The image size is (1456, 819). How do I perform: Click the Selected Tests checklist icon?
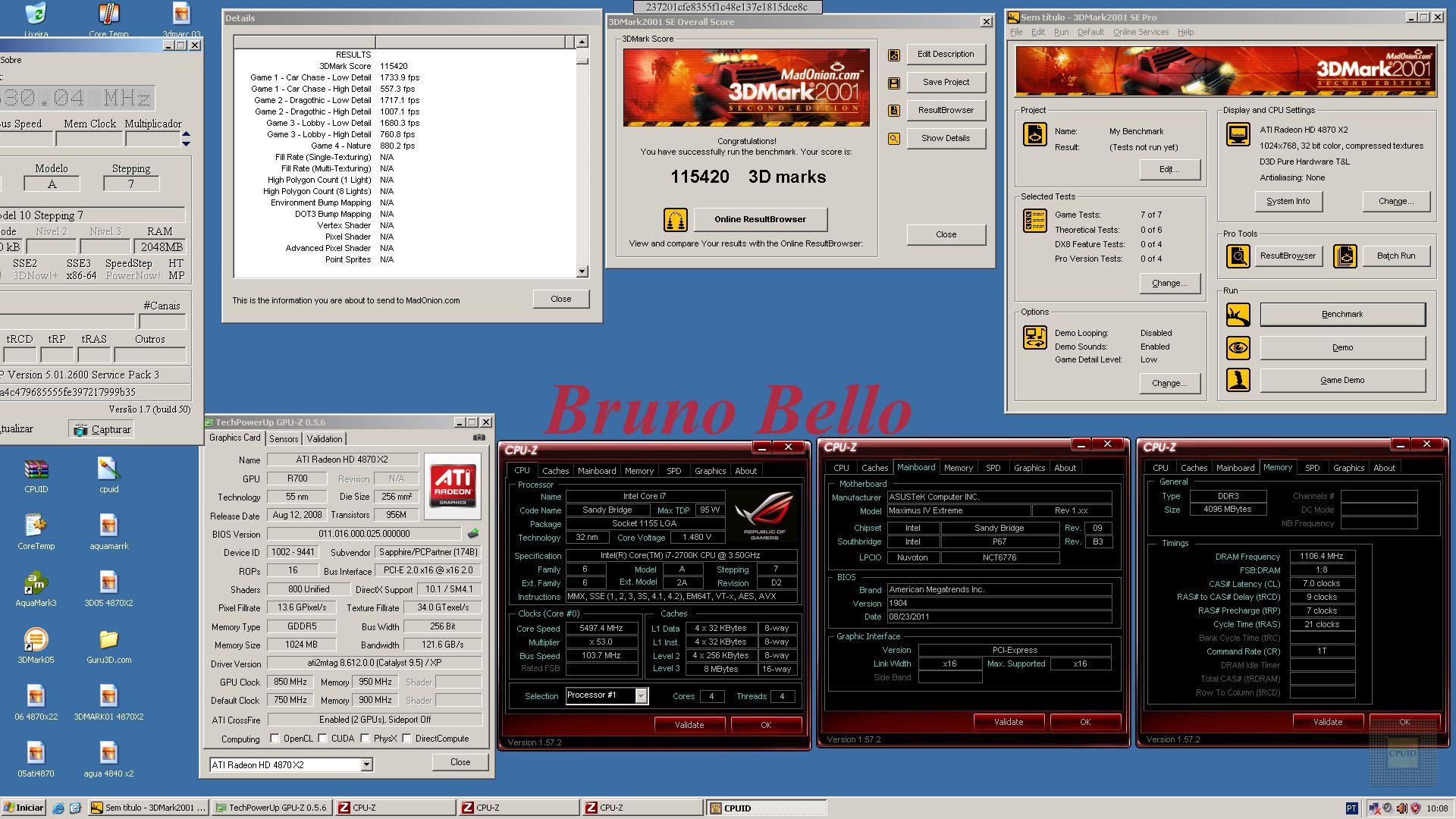click(1035, 220)
